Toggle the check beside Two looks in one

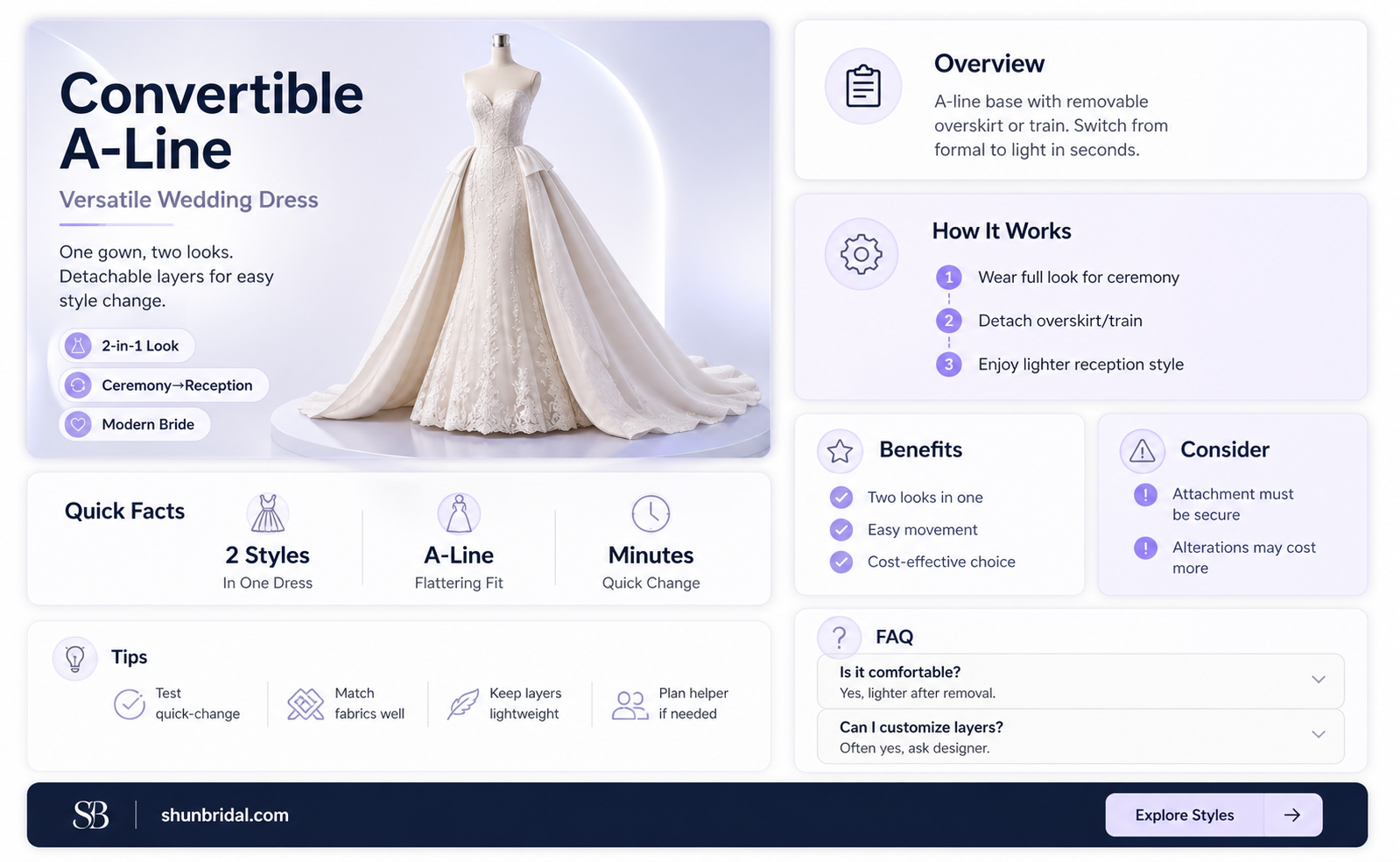point(841,498)
